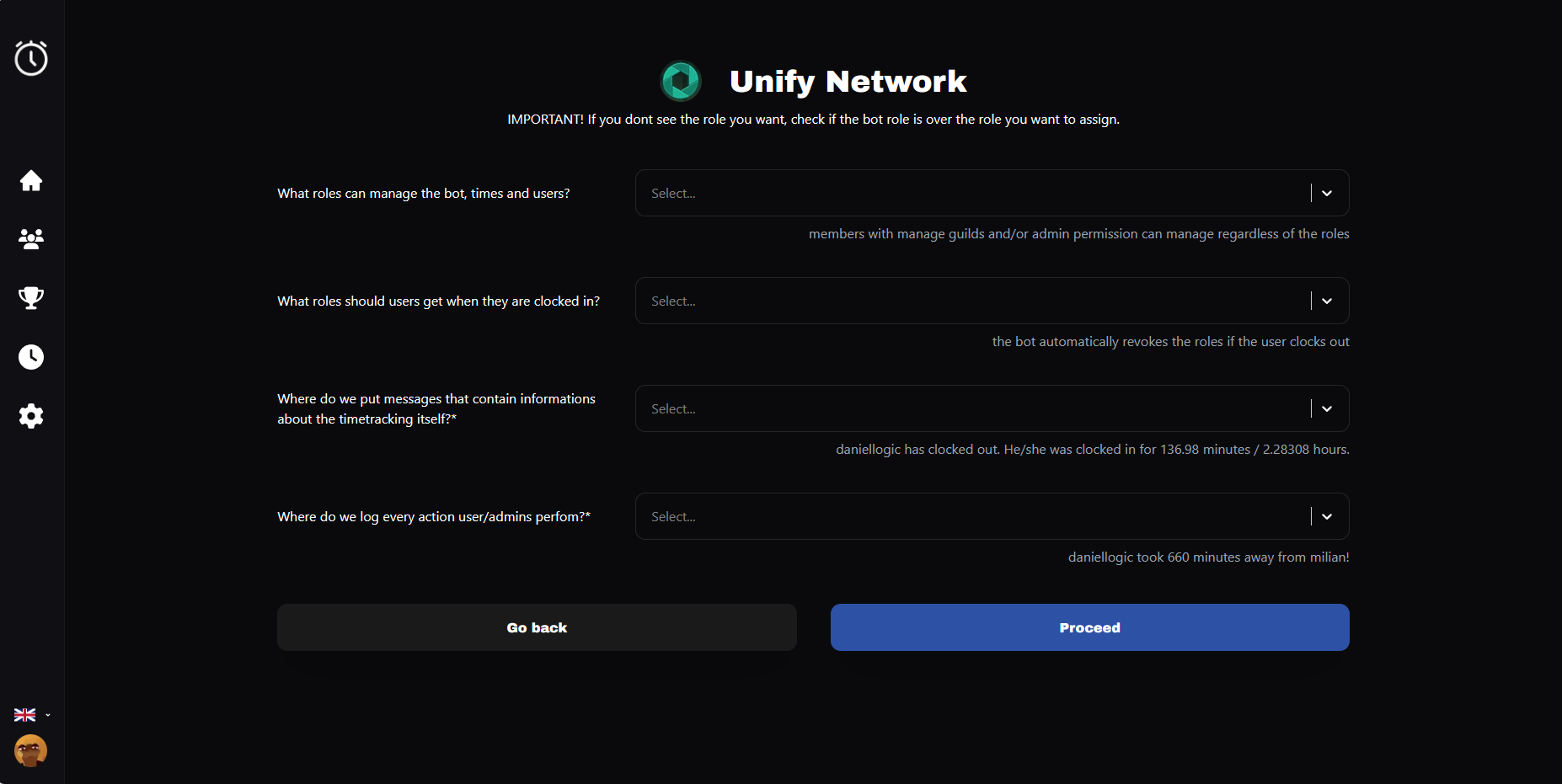
Task: Open the trophy leaderboard icon
Action: point(31,298)
